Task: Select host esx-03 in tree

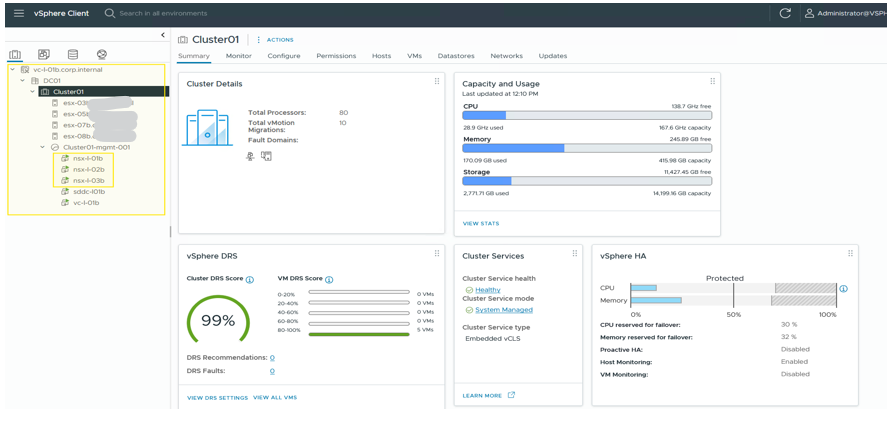Action: [x=75, y=103]
